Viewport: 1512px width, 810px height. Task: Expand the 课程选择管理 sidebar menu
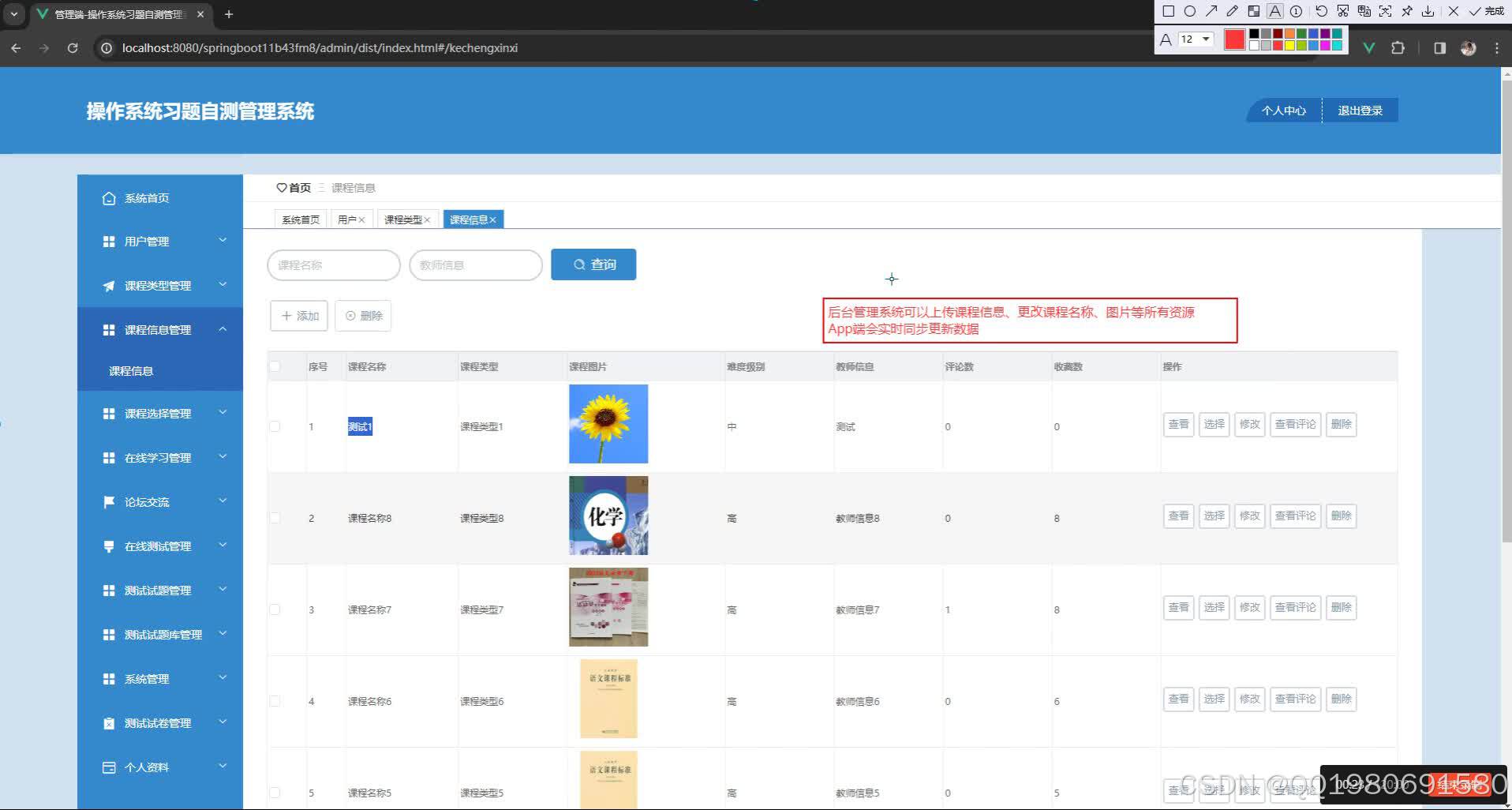160,414
